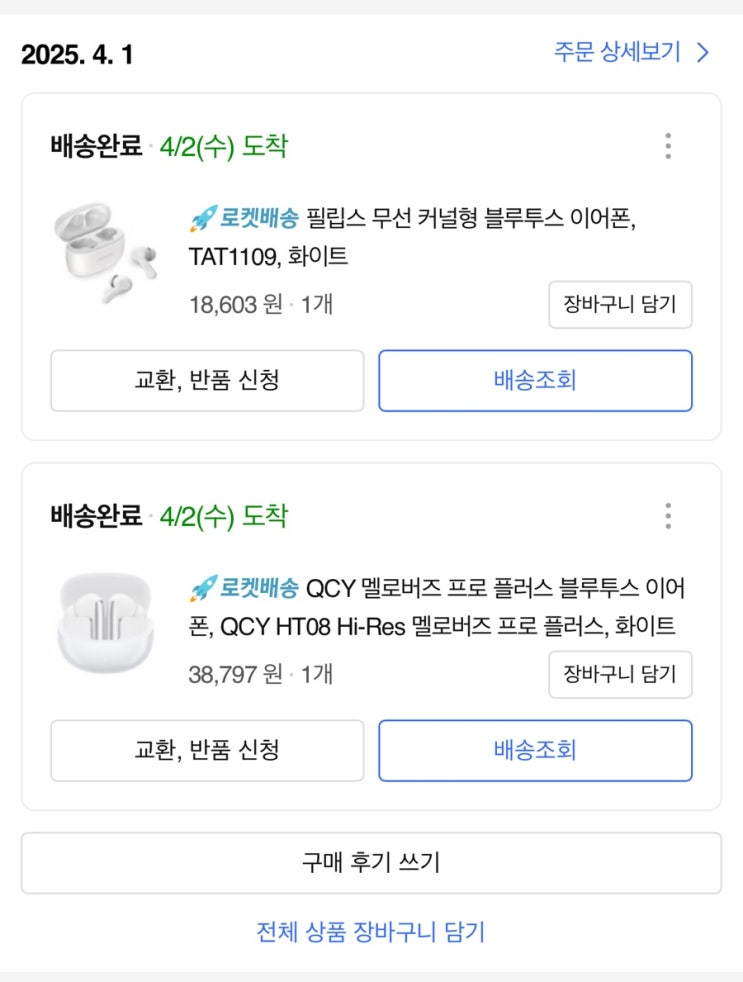Click the 전체 상품 장바구니 담기 link

click(x=371, y=932)
